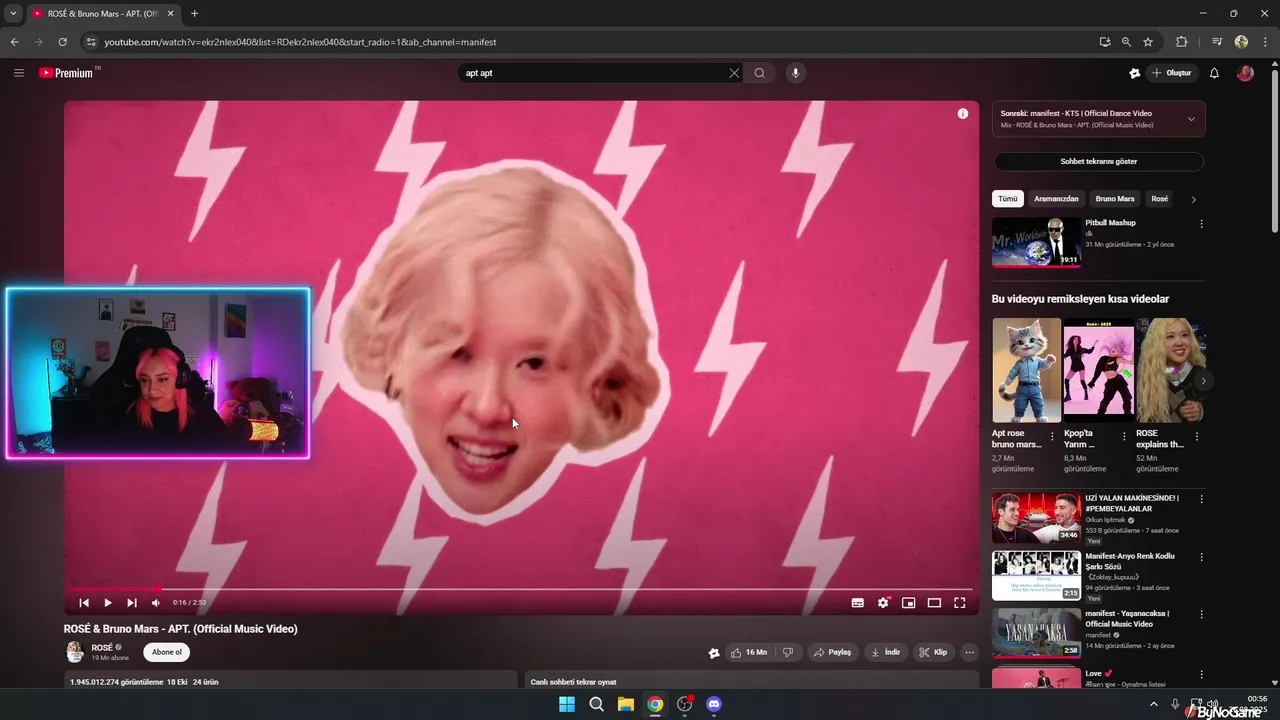Open options for UZİ YALAN MAKİNESİNDE video
Screen dimensions: 1280x720
click(x=1201, y=499)
